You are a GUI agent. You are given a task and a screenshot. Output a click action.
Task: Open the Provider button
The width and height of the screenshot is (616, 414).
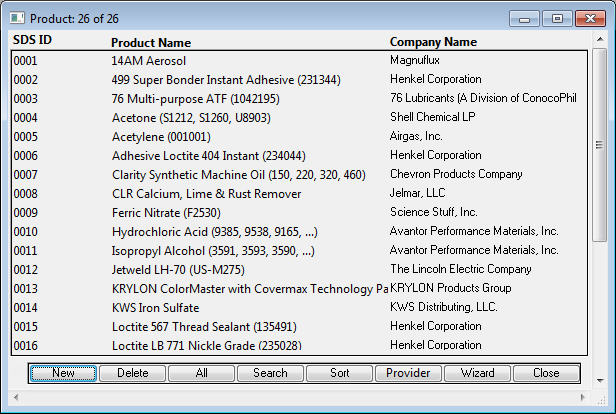pyautogui.click(x=408, y=373)
